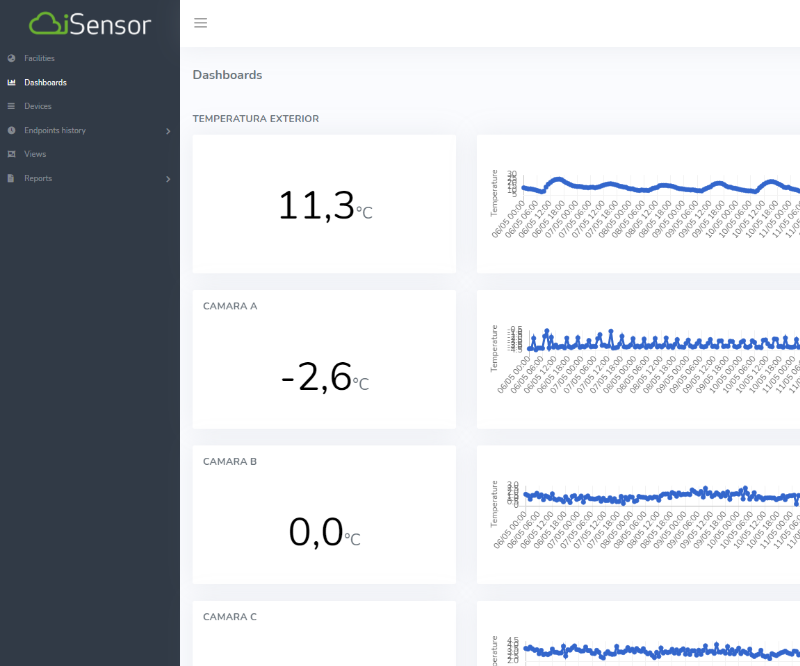Viewport: 800px width, 666px height.
Task: Click the CAMARA A card title
Action: (230, 306)
